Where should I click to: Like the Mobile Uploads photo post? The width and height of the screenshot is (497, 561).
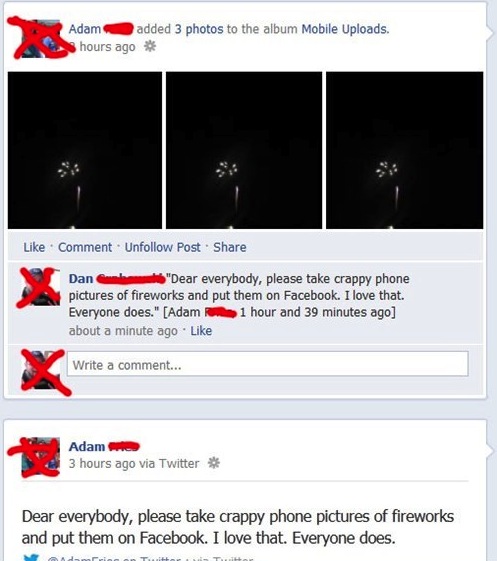pos(34,247)
